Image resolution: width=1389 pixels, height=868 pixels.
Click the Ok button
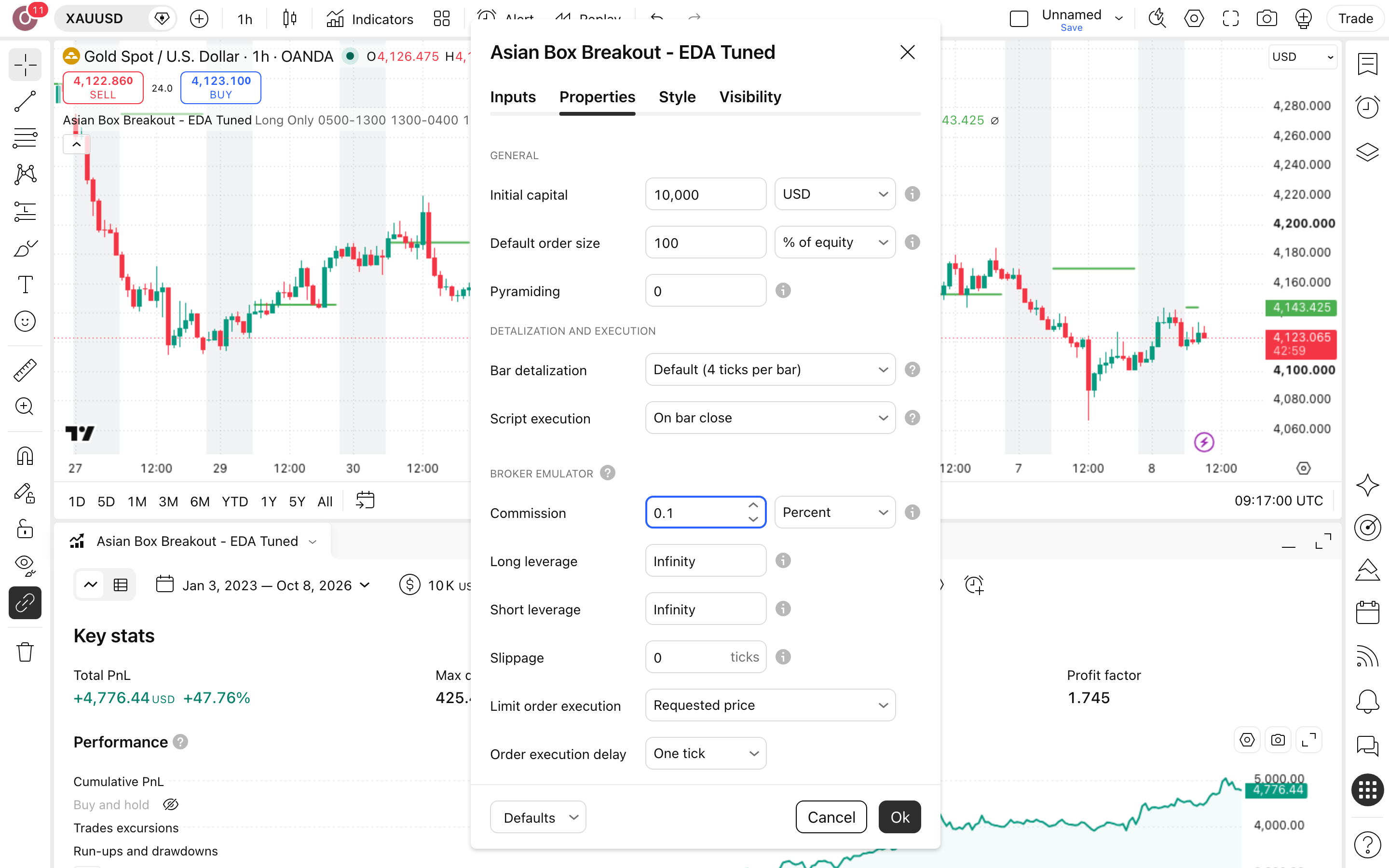(x=899, y=817)
